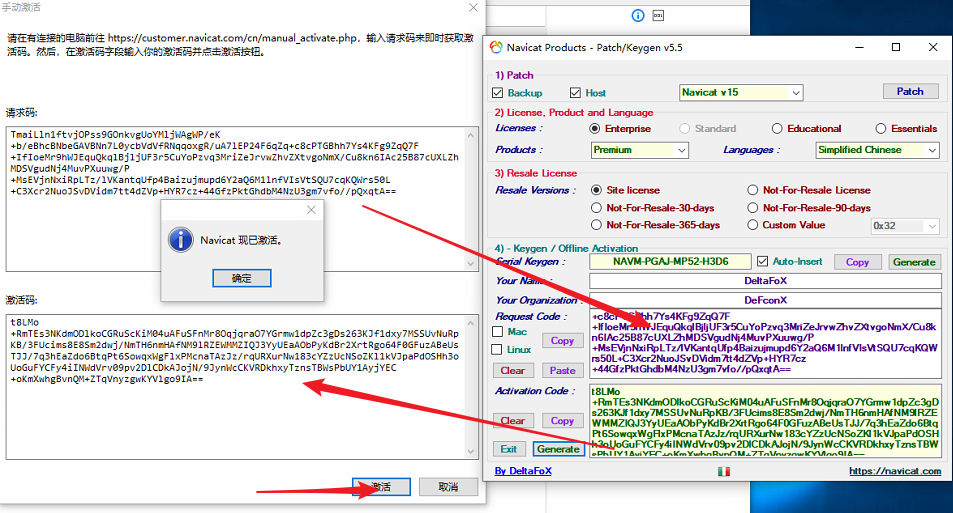
Task: Maximize the Patch/Keygen window
Action: coord(896,47)
